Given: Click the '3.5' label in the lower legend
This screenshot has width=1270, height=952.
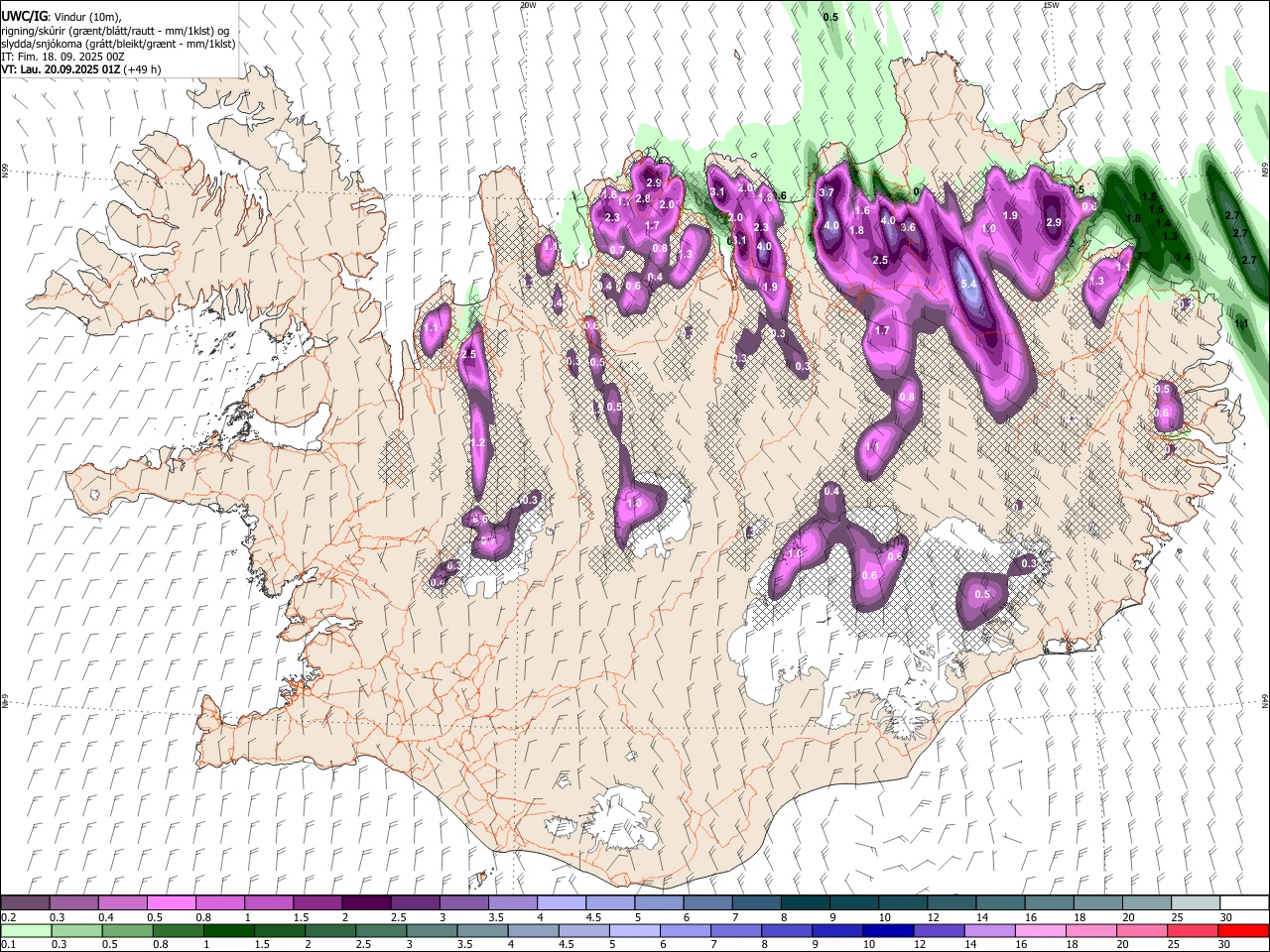Looking at the screenshot, I should (464, 944).
